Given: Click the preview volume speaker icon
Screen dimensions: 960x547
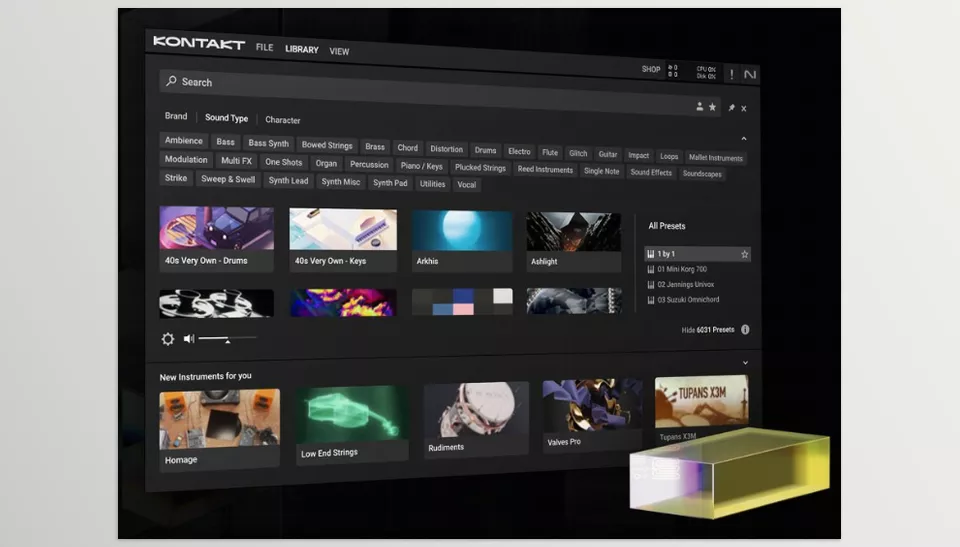Looking at the screenshot, I should (x=188, y=339).
